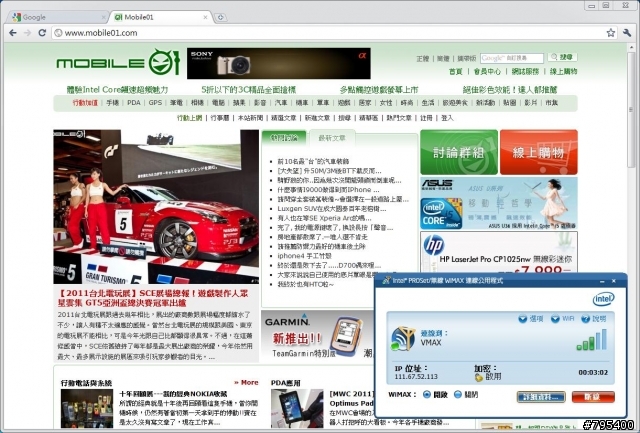
Task: Click the 登入 login link
Action: (x=447, y=118)
